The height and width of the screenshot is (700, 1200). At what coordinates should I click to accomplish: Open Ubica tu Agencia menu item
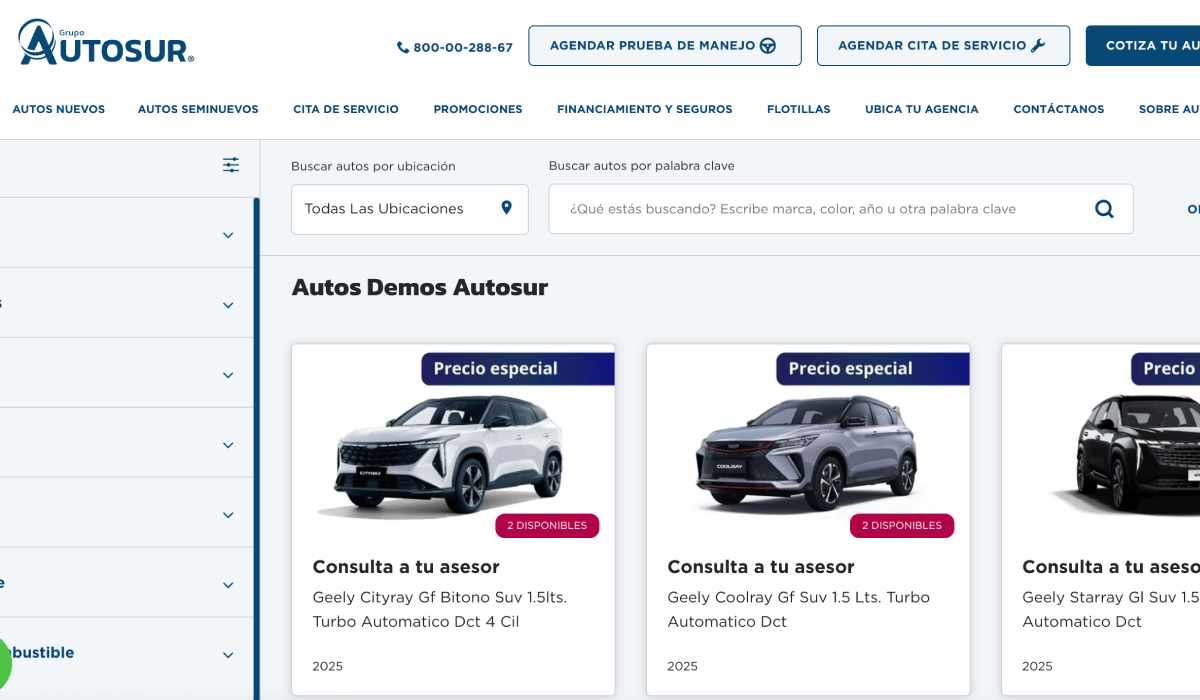(x=922, y=109)
